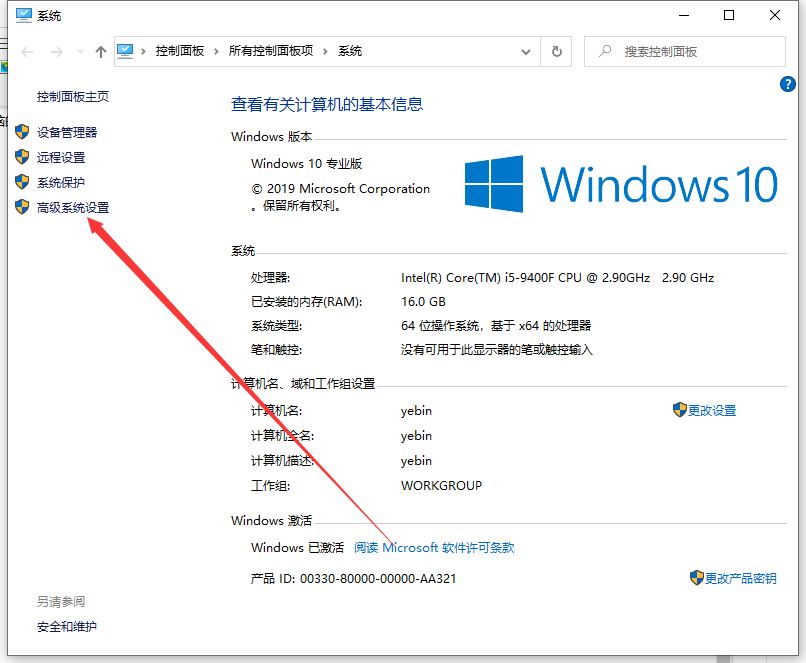Click the chevron between 所有控制面板项 and 系统
Viewport: 806px width, 663px height.
click(x=326, y=51)
